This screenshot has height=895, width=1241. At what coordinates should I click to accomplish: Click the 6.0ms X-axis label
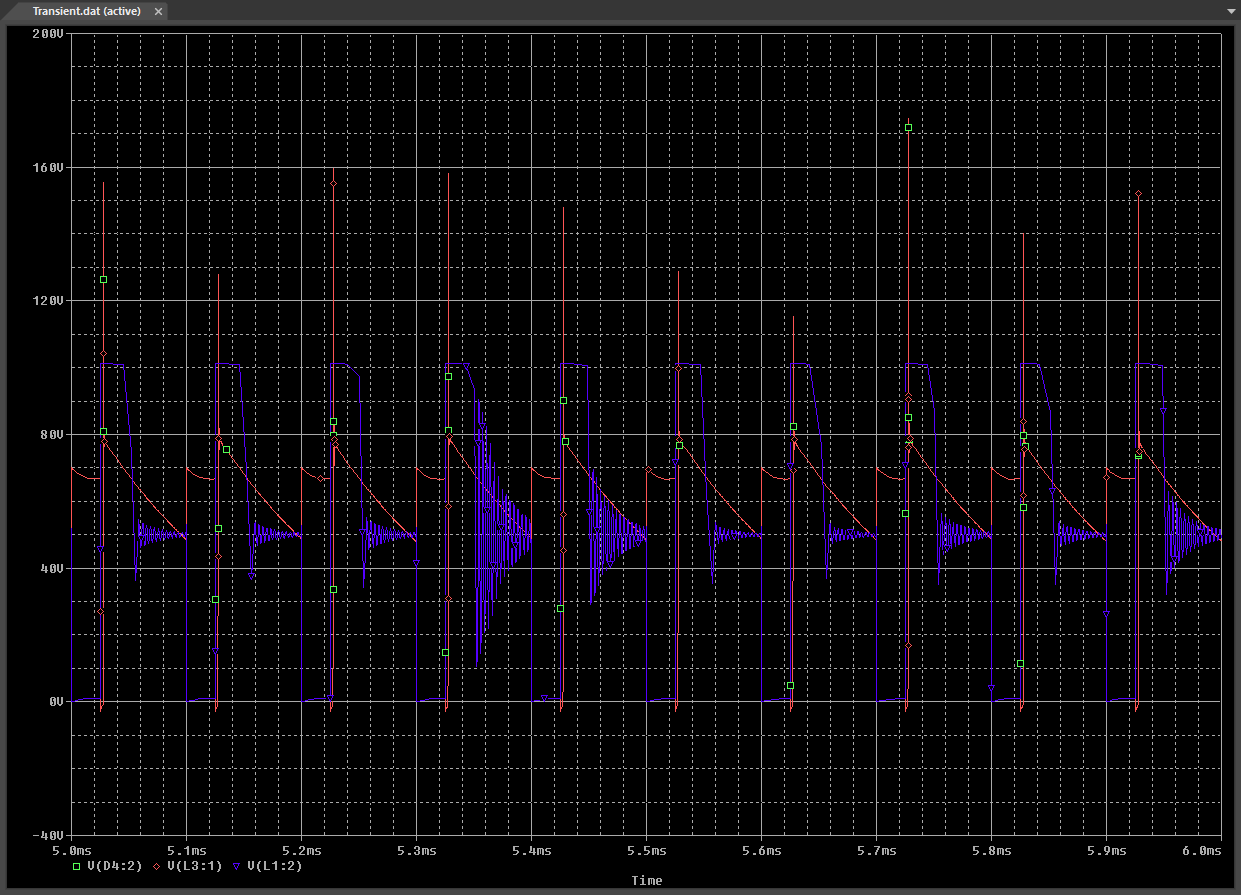click(x=1204, y=850)
